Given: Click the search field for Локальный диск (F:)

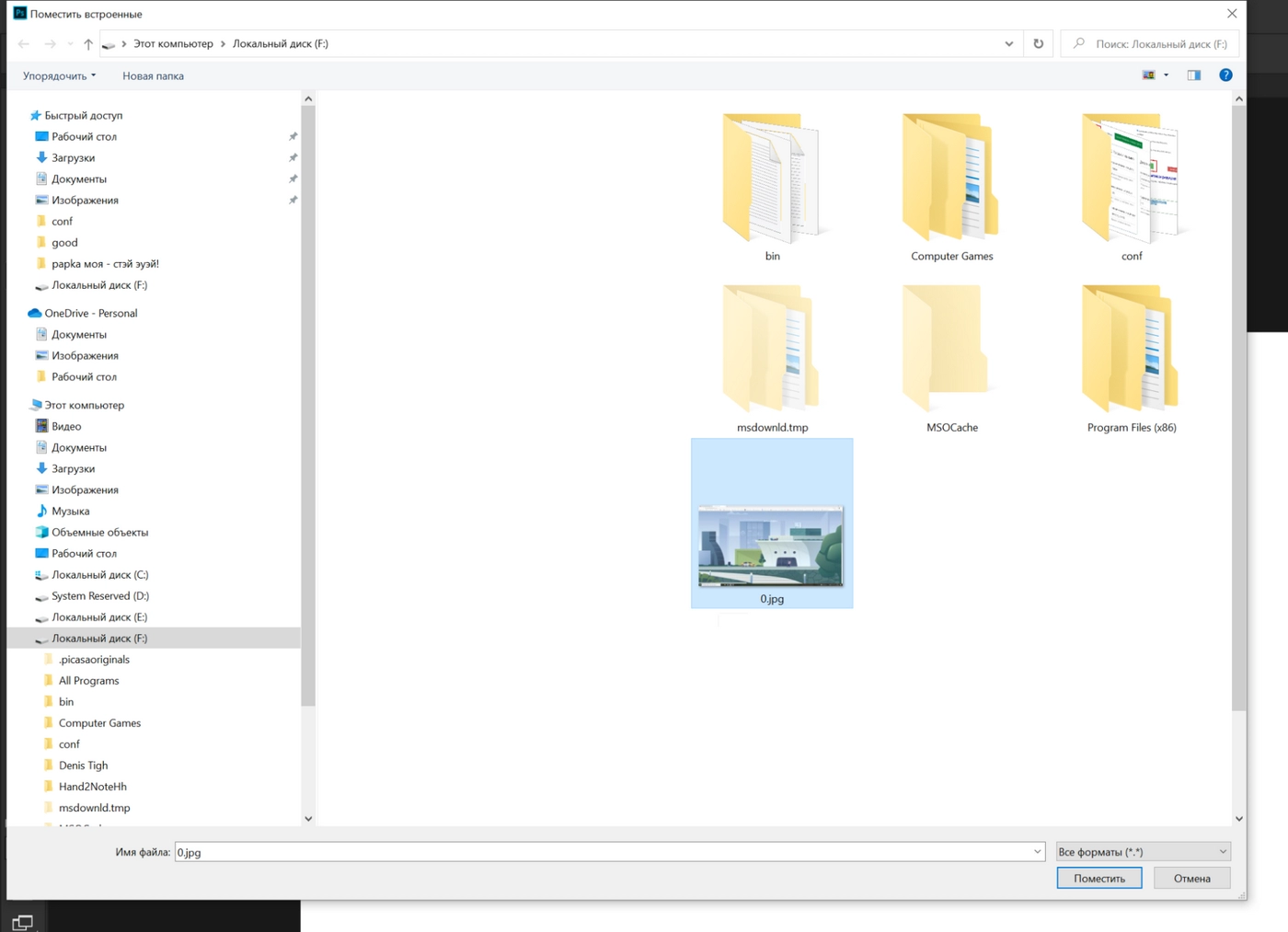Looking at the screenshot, I should click(1150, 44).
